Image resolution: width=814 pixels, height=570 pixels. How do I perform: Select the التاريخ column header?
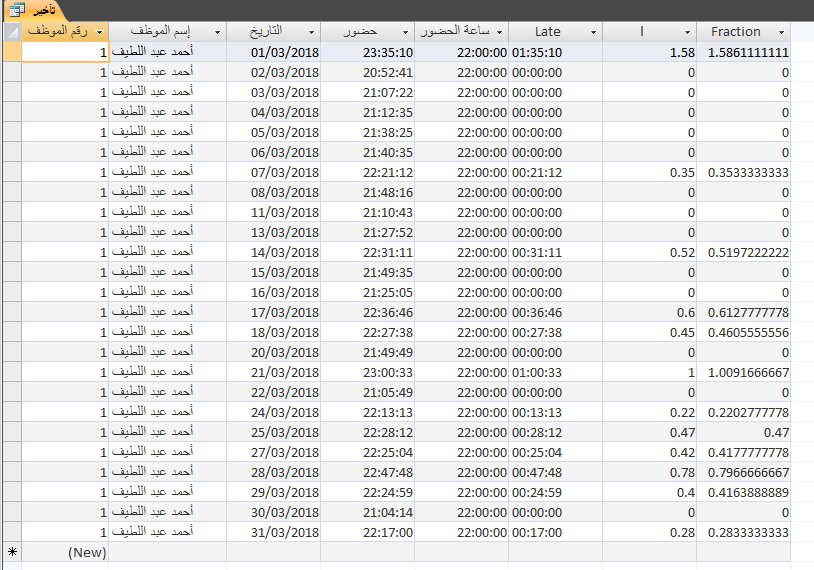click(x=274, y=32)
